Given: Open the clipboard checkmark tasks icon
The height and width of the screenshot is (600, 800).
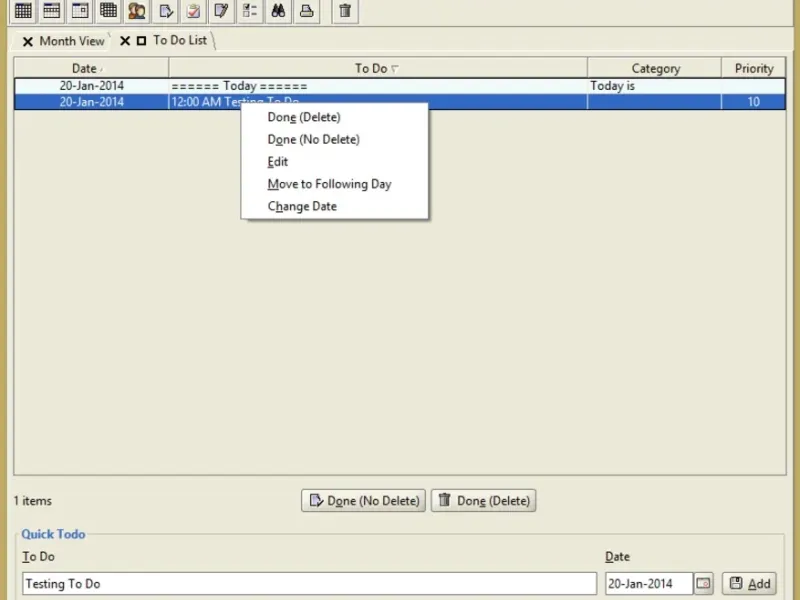Looking at the screenshot, I should (x=193, y=10).
